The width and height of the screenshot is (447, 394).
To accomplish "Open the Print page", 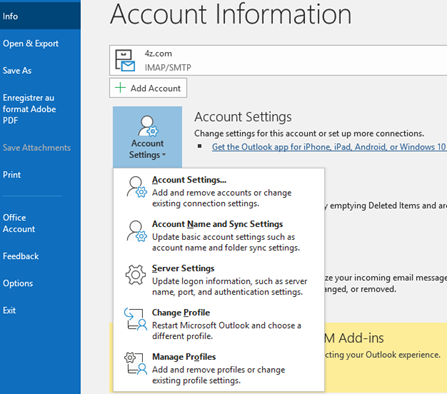I will click(x=12, y=175).
